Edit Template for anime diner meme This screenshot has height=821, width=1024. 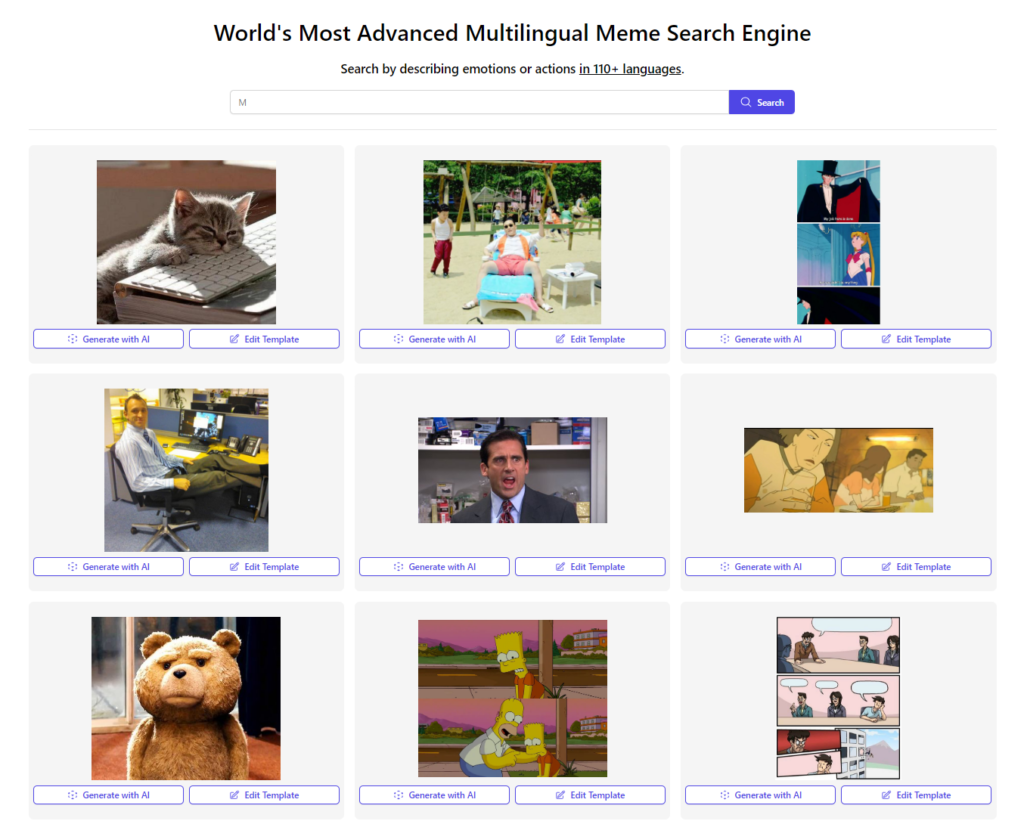pos(916,567)
